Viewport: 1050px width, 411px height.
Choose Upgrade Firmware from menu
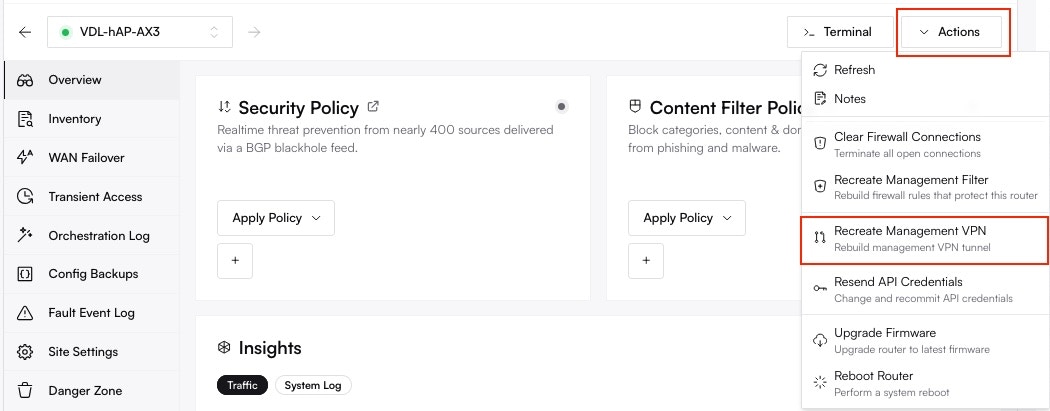pyautogui.click(x=884, y=339)
